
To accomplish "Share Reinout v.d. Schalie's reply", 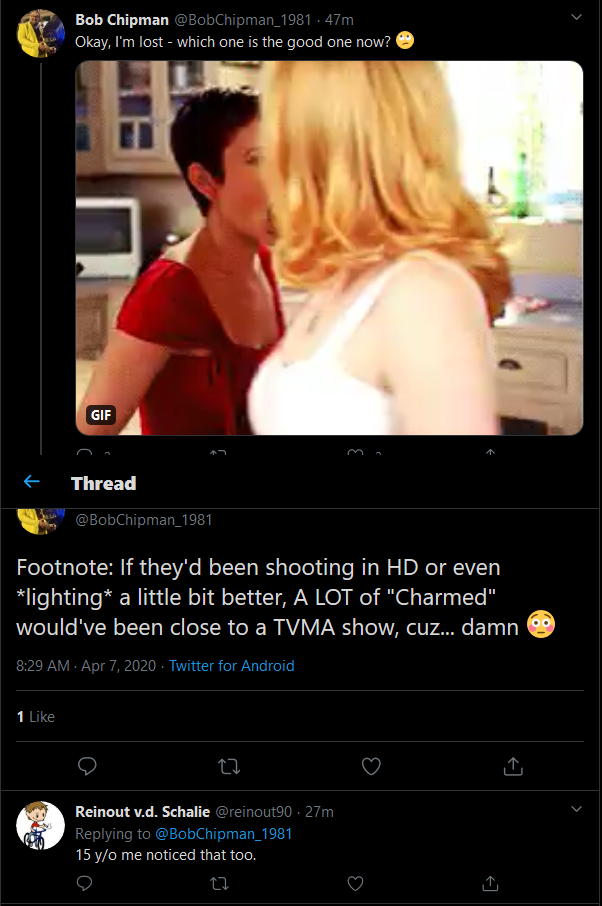I will coord(490,883).
